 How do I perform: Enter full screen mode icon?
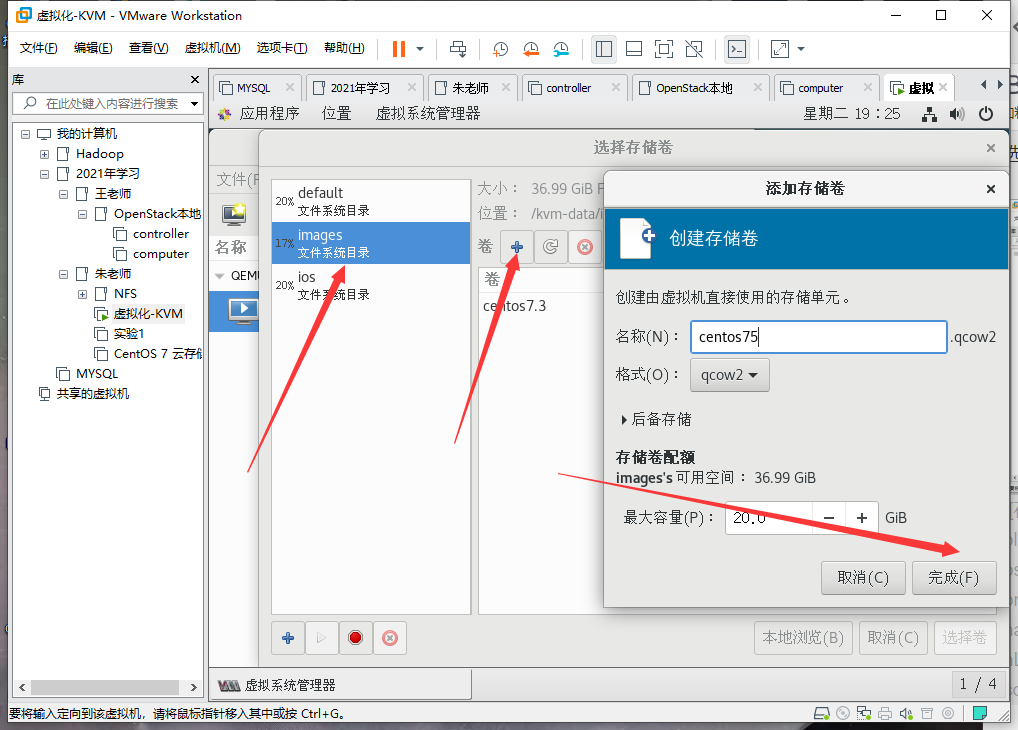(664, 49)
